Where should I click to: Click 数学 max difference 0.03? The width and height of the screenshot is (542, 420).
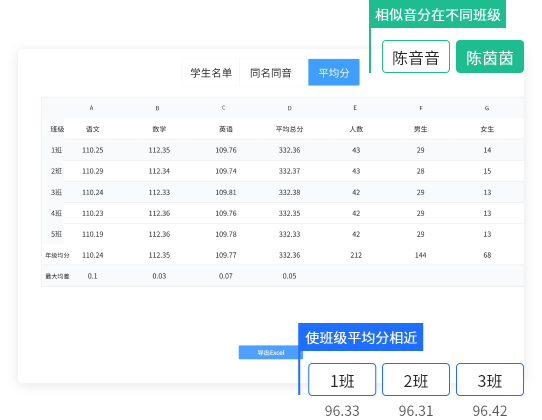(159, 276)
